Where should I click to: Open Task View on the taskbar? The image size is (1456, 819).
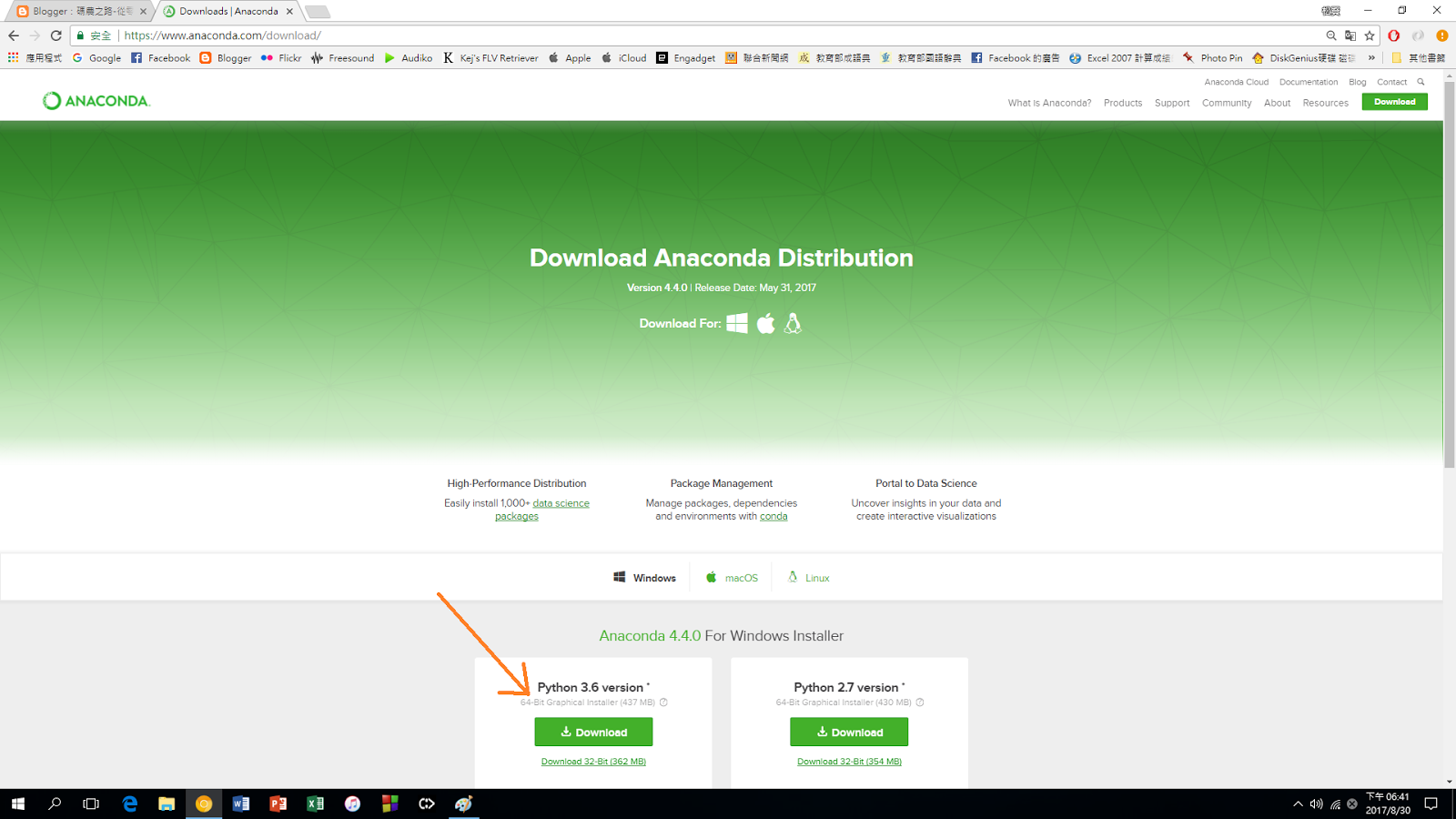point(91,804)
